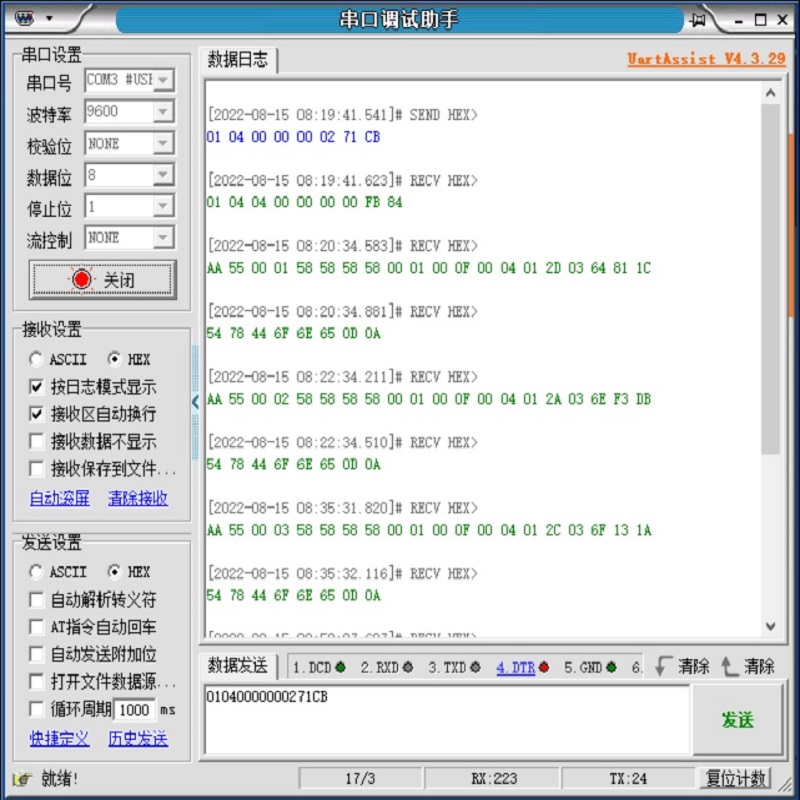Screen dimensions: 800x800
Task: Click the RX:223 counter in status bar
Action: tap(493, 779)
